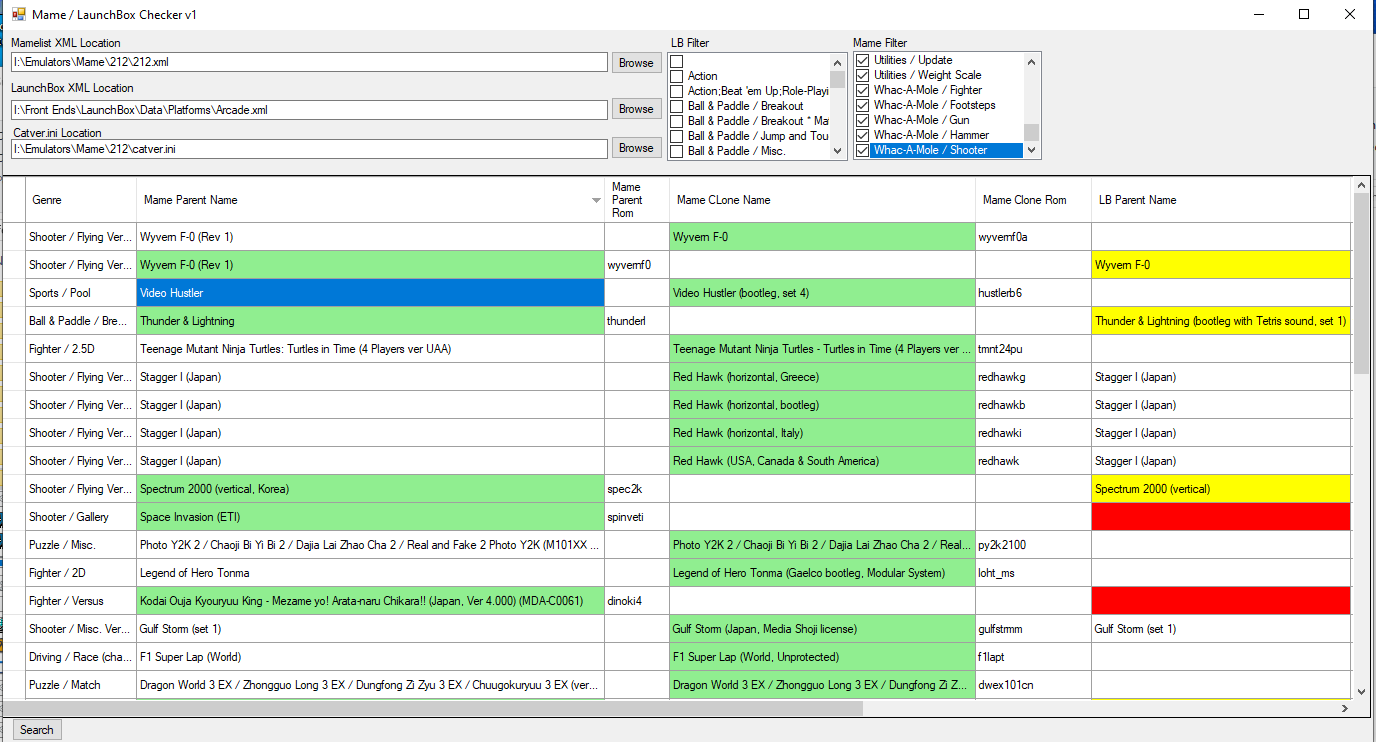
Task: Check Action;Beat 'em Up;Role-Playing LB filter
Action: (677, 91)
